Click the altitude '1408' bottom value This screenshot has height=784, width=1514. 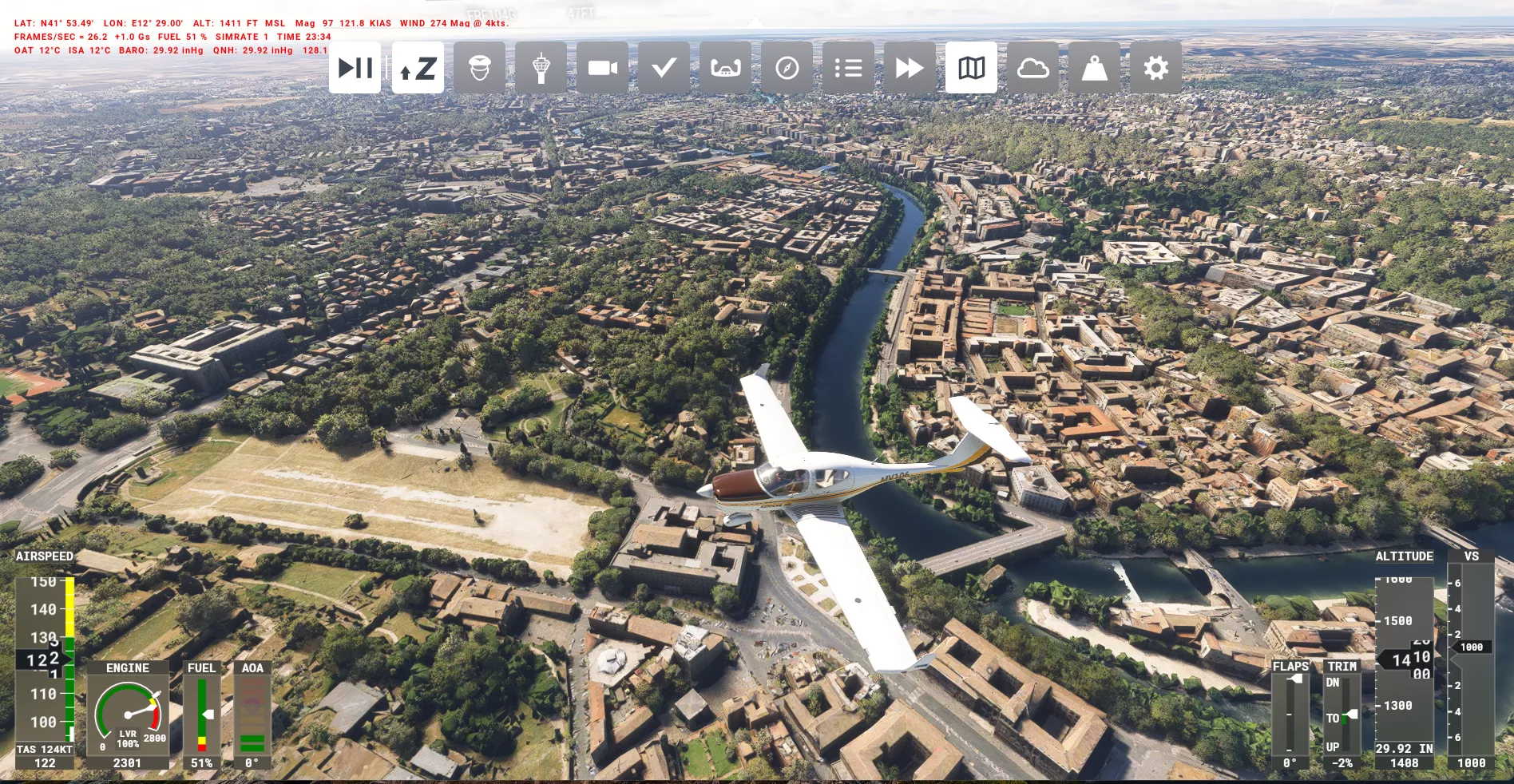[1404, 763]
